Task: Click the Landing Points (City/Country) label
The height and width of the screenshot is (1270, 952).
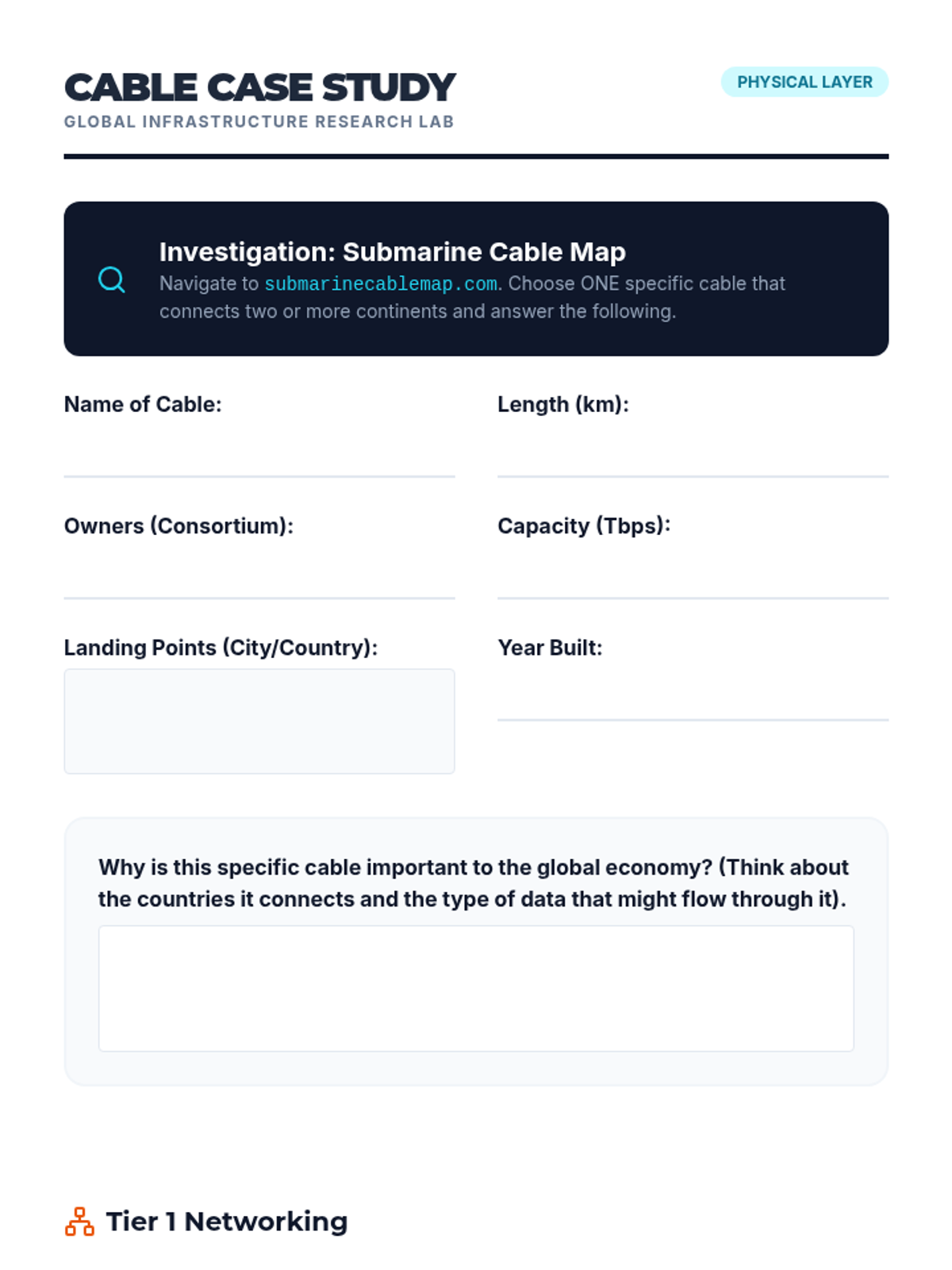Action: 221,648
